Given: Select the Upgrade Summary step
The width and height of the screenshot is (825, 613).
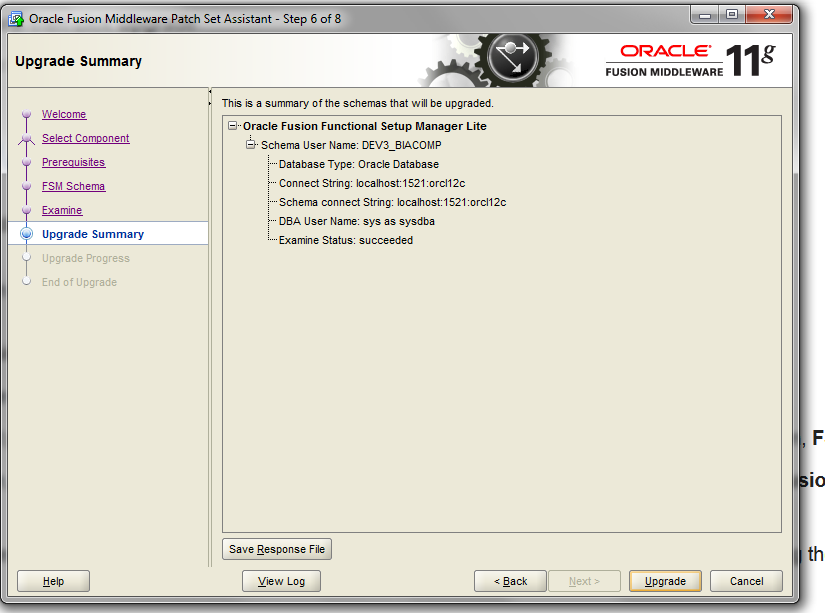Looking at the screenshot, I should [x=93, y=234].
